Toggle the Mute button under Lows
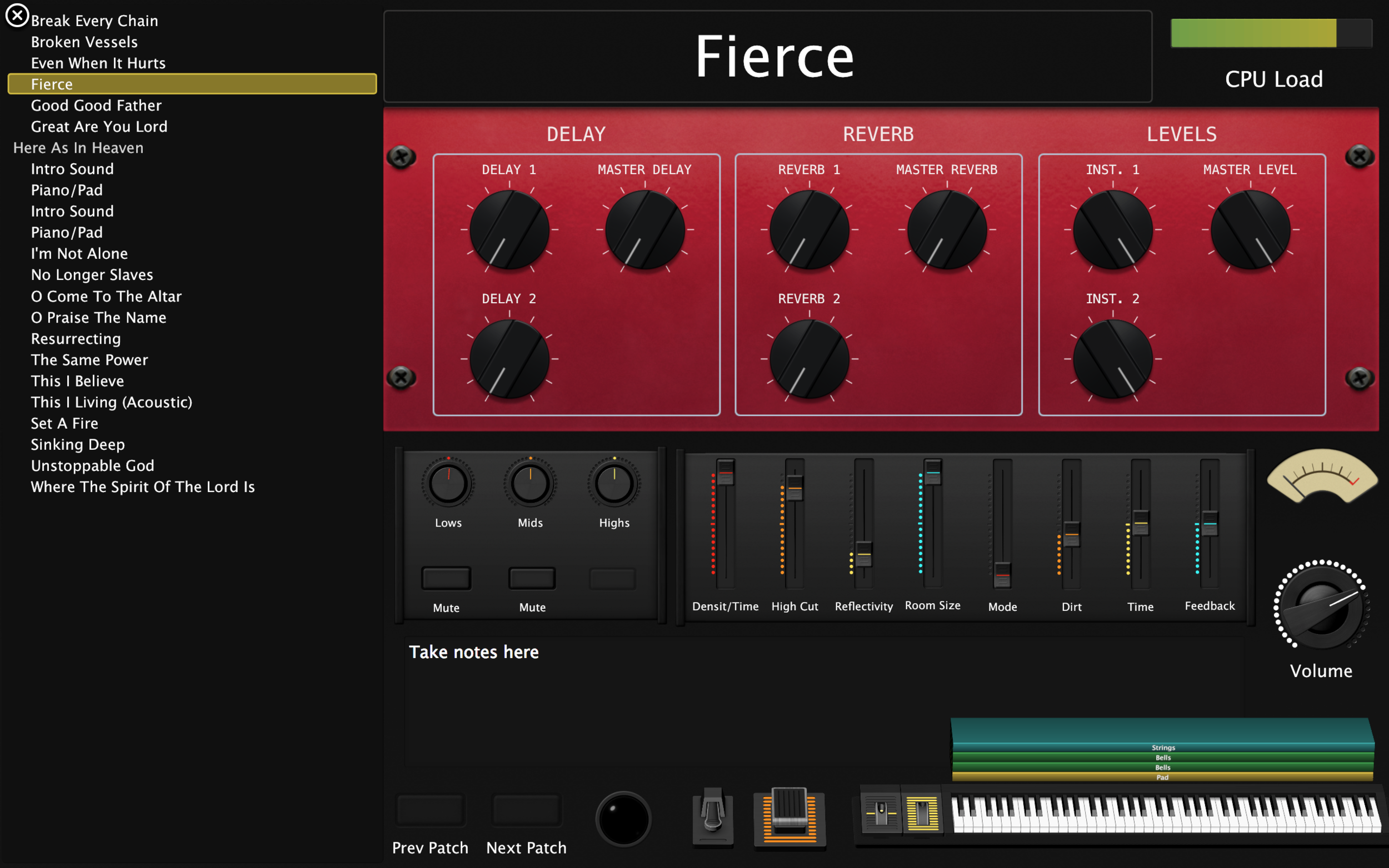Image resolution: width=1389 pixels, height=868 pixels. pyautogui.click(x=446, y=578)
